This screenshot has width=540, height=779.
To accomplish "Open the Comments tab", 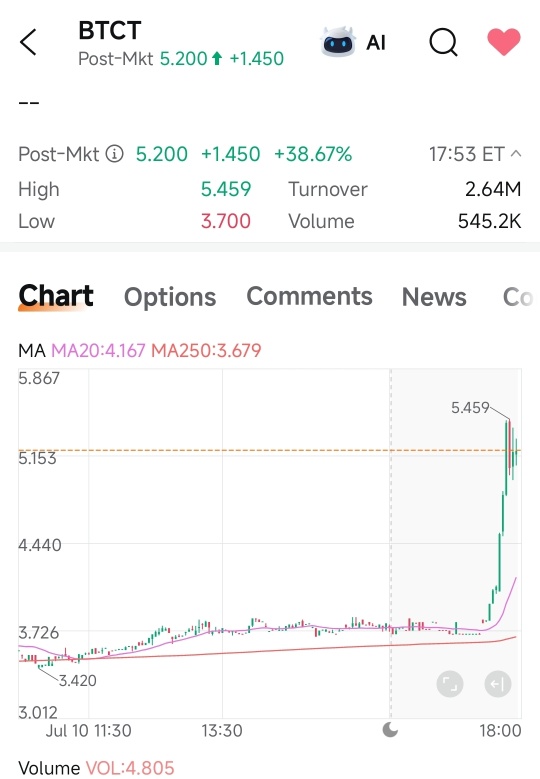I will (x=309, y=296).
